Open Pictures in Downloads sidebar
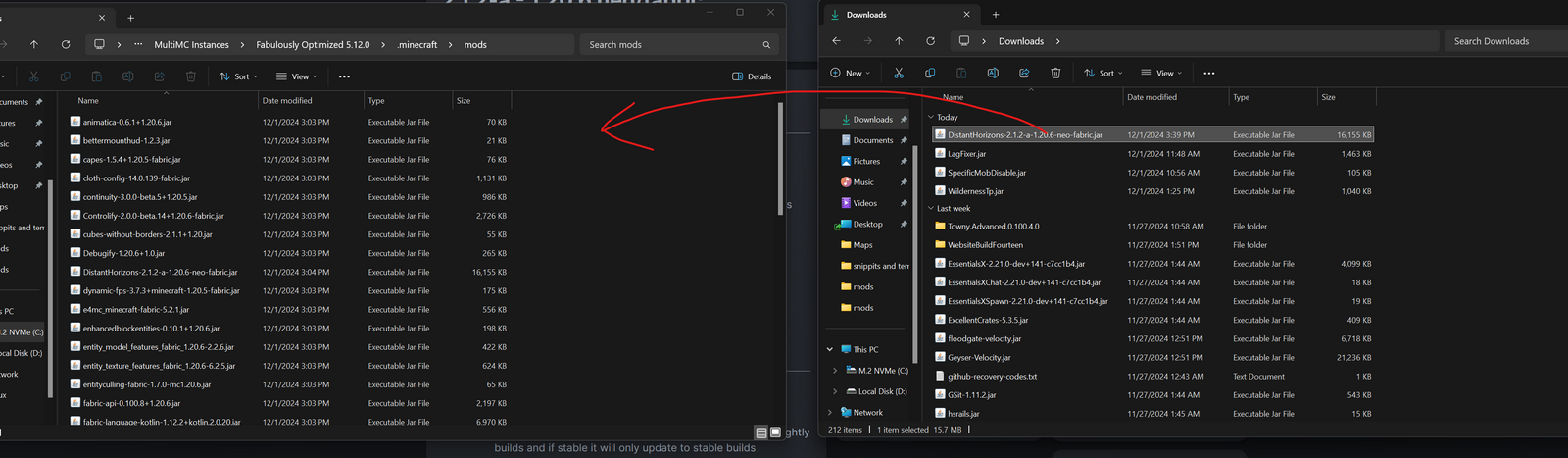The height and width of the screenshot is (458, 1568). tap(865, 161)
